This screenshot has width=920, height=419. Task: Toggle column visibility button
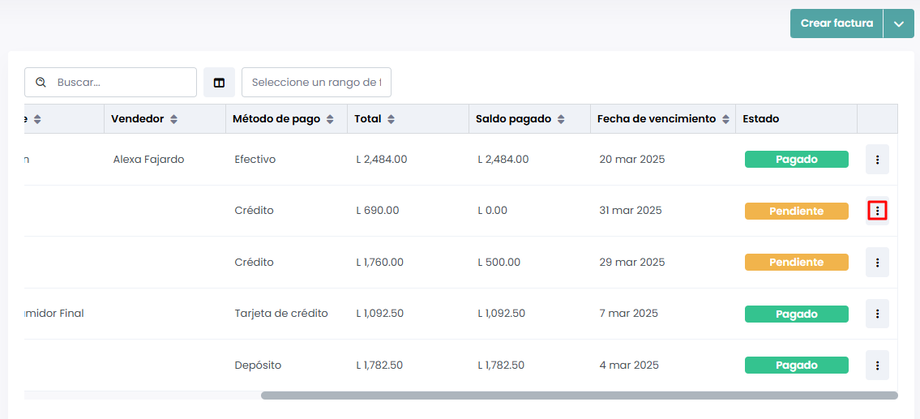219,82
